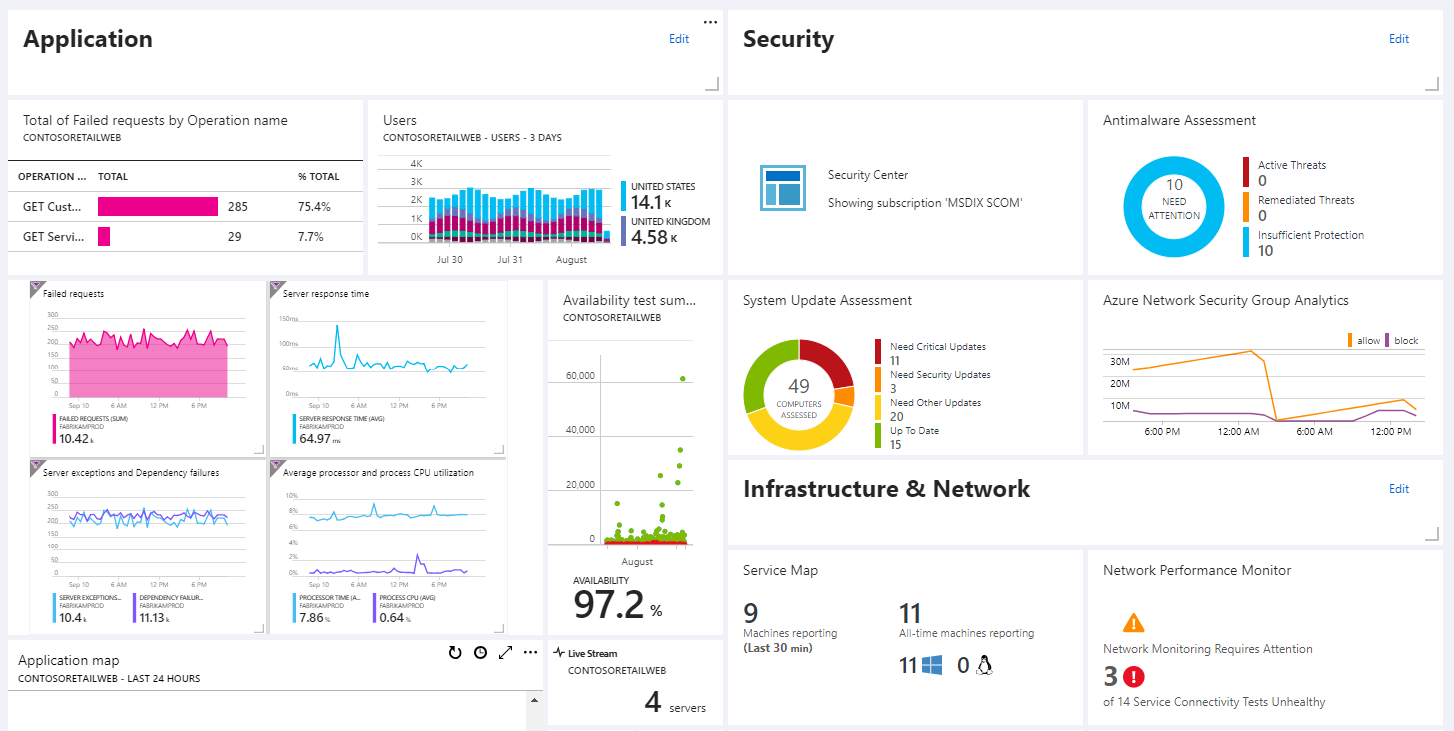Click the GET Cust... failed requests bar
Image resolution: width=1454 pixels, height=731 pixels.
(x=158, y=207)
